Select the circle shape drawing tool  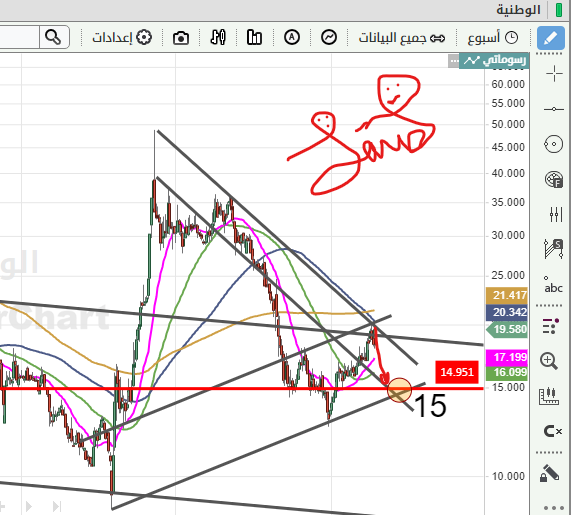(554, 144)
